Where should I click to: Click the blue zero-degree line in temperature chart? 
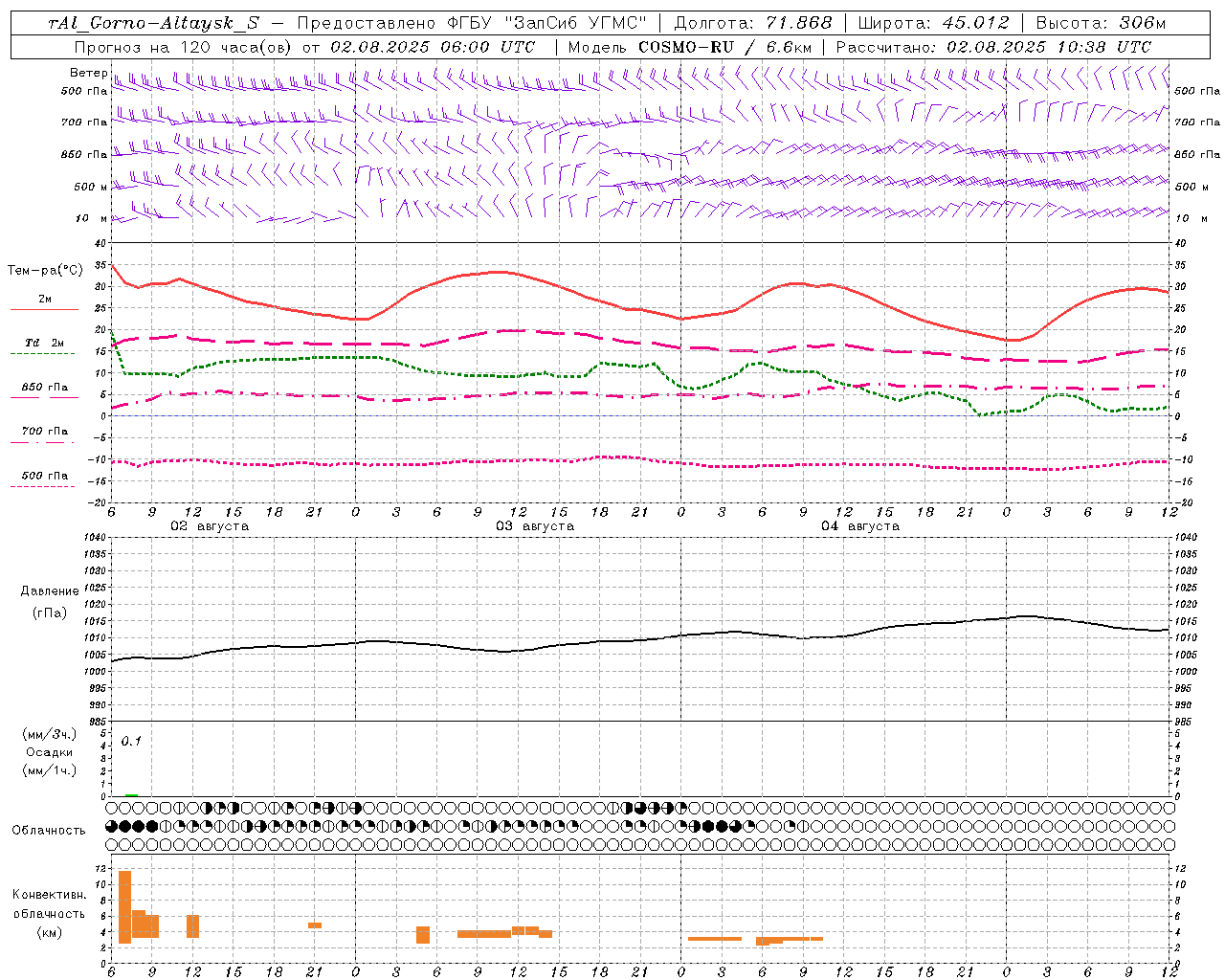click(x=641, y=416)
